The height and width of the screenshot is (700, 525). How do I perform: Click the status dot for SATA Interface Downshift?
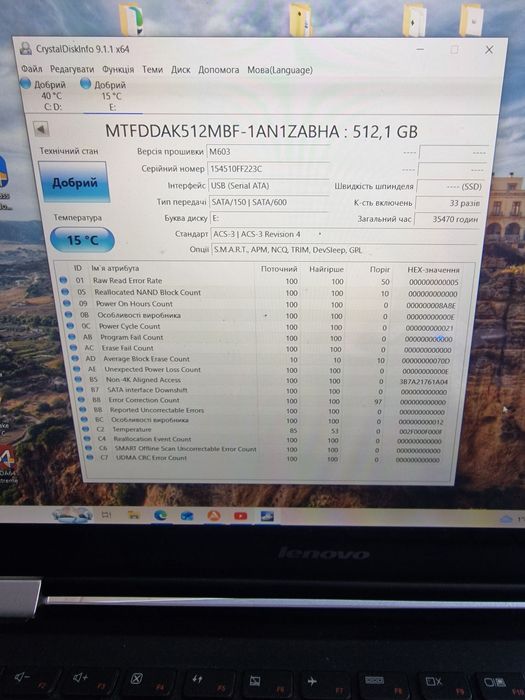(x=80, y=390)
